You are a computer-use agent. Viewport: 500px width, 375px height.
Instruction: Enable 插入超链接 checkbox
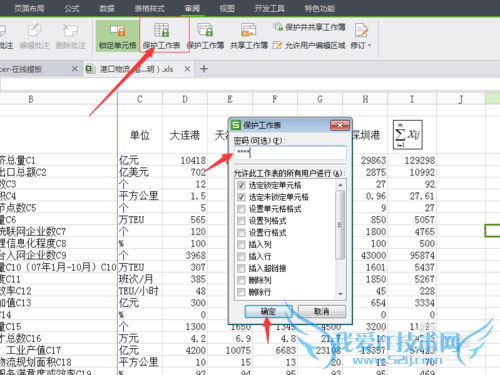point(241,268)
